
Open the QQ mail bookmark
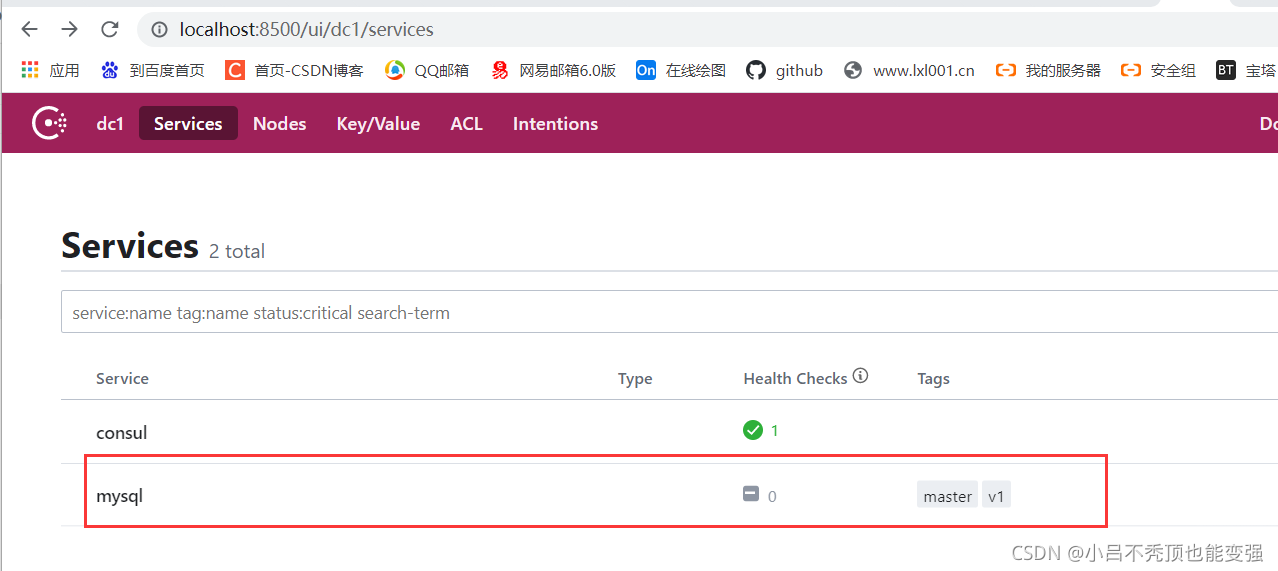coord(427,70)
